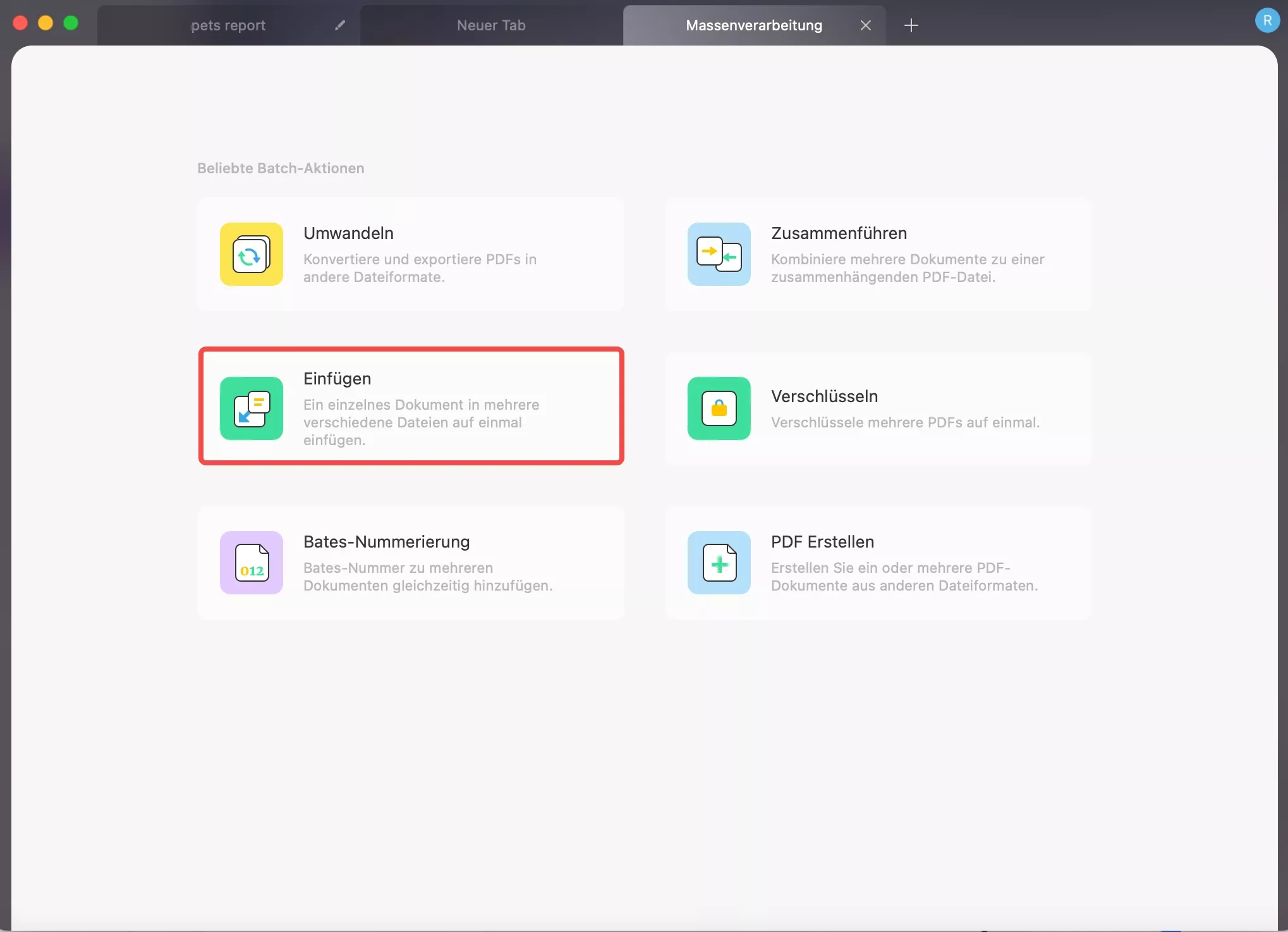Click the yellow minimize window button
This screenshot has height=932, width=1288.
point(46,23)
